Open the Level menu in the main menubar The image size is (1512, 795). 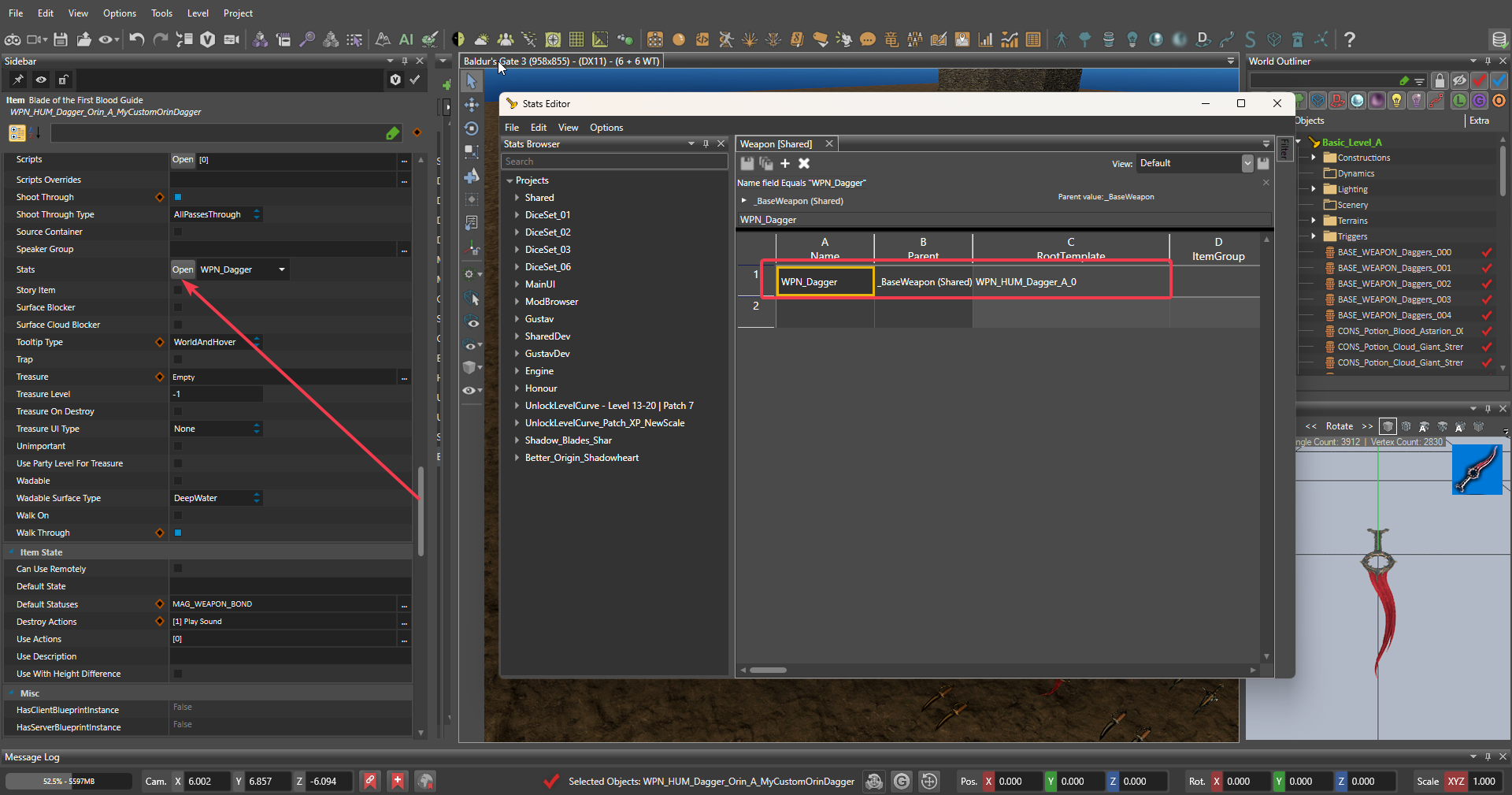point(198,13)
